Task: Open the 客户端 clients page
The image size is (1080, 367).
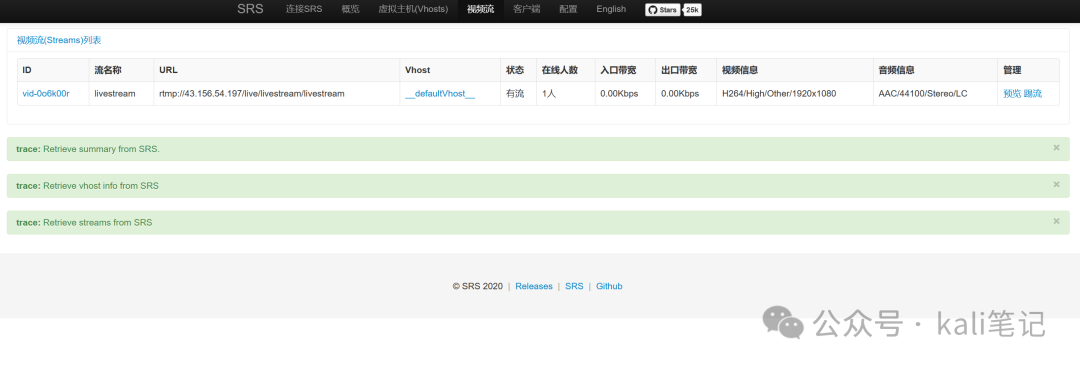Action: coord(526,9)
